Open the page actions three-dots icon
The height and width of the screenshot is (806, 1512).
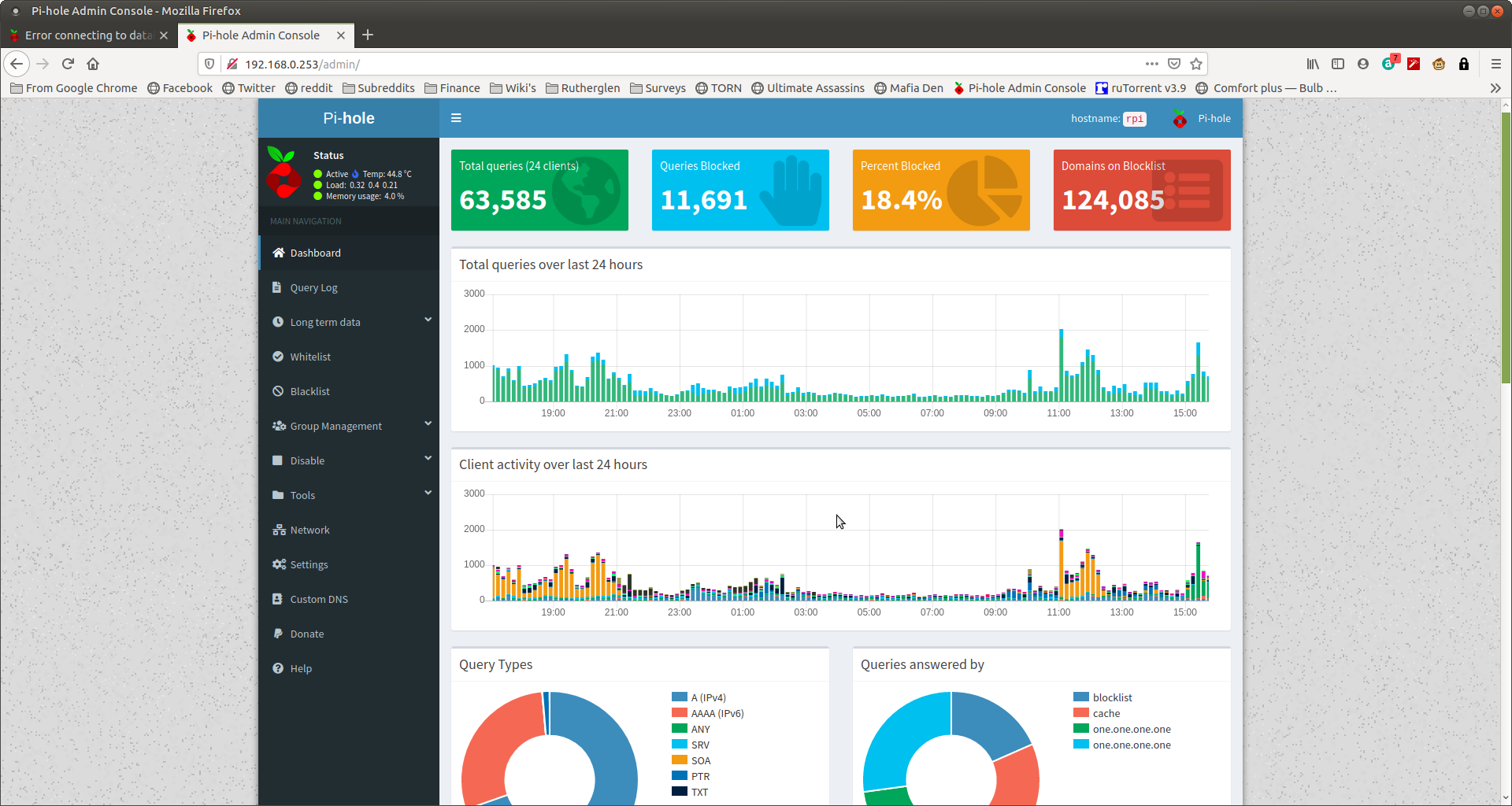tap(1152, 64)
